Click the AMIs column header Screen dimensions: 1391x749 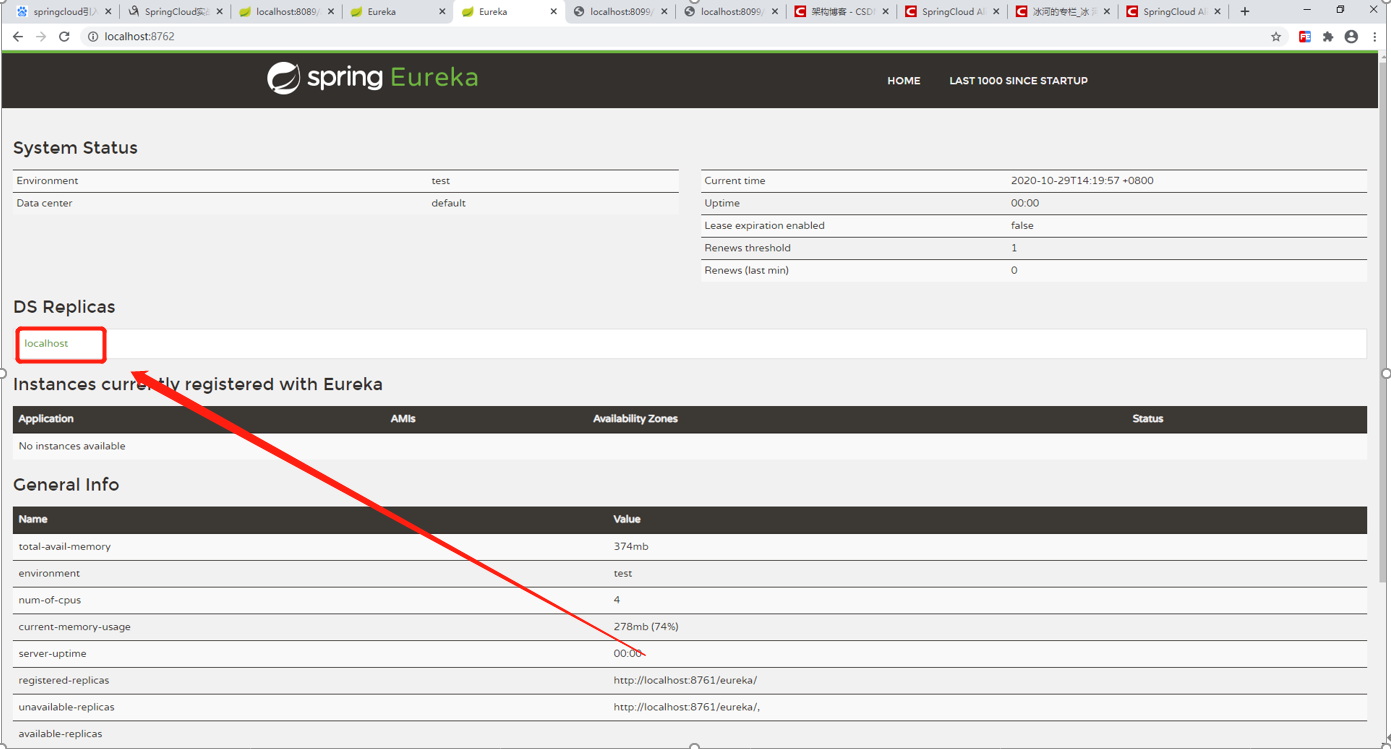[x=403, y=419]
